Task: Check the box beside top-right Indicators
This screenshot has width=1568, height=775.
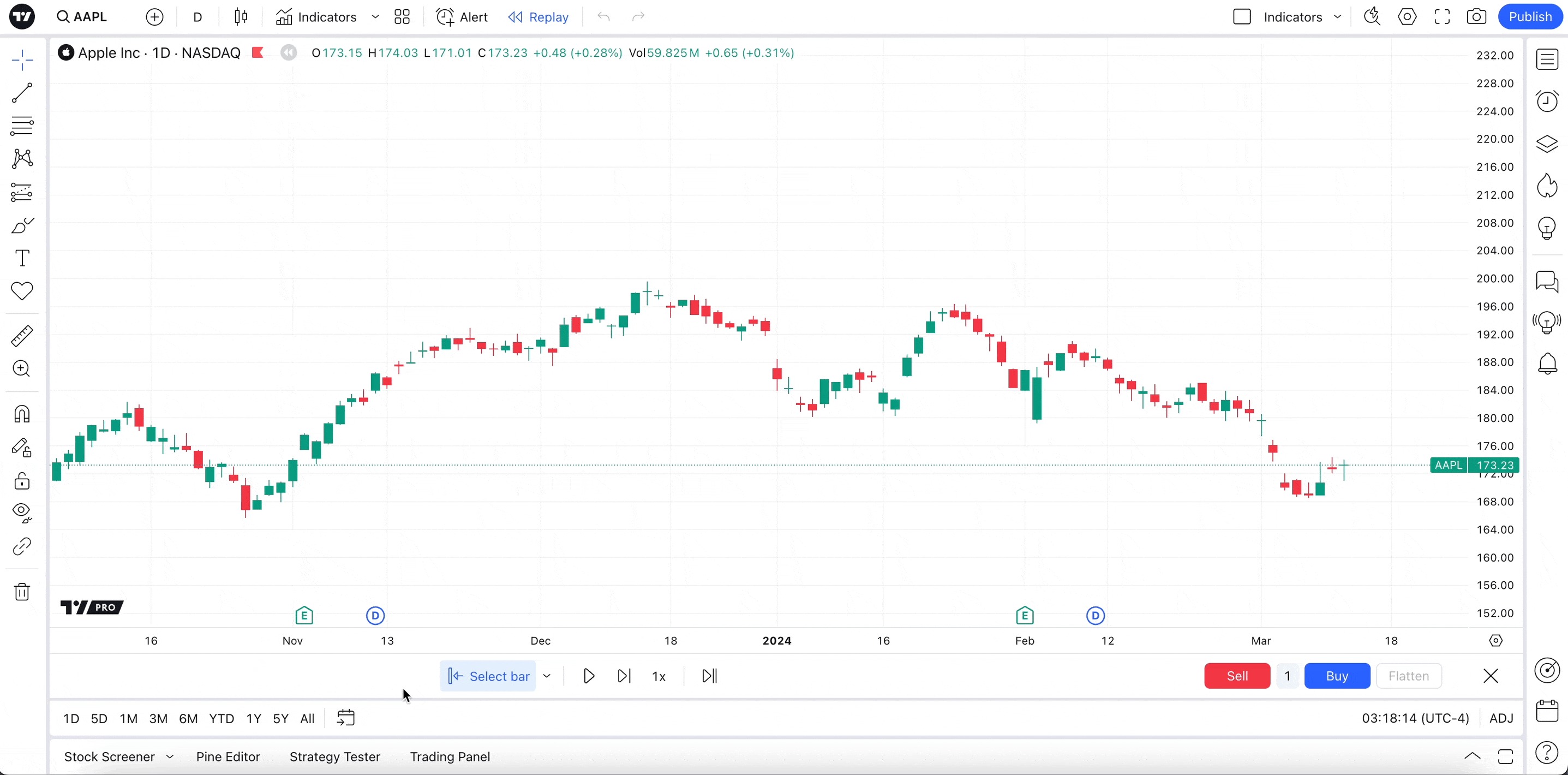Action: pos(1242,17)
